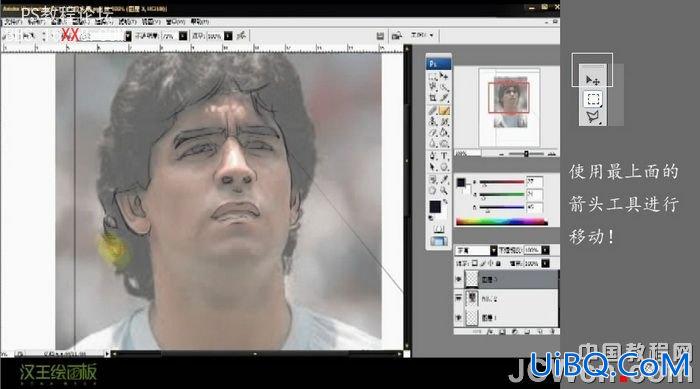Open Adobe Bridge from the options bar

coord(396,36)
